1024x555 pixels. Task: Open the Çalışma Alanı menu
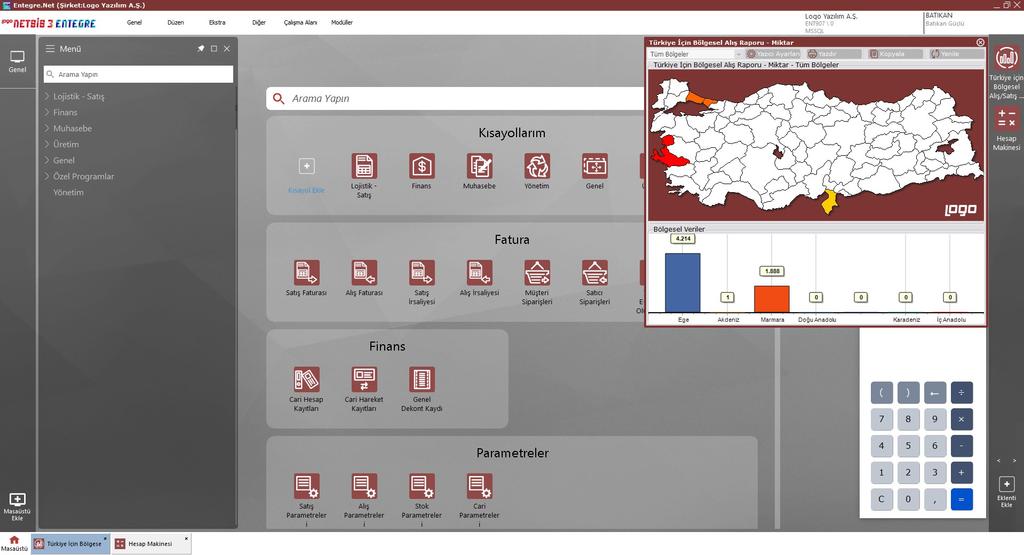click(x=300, y=22)
